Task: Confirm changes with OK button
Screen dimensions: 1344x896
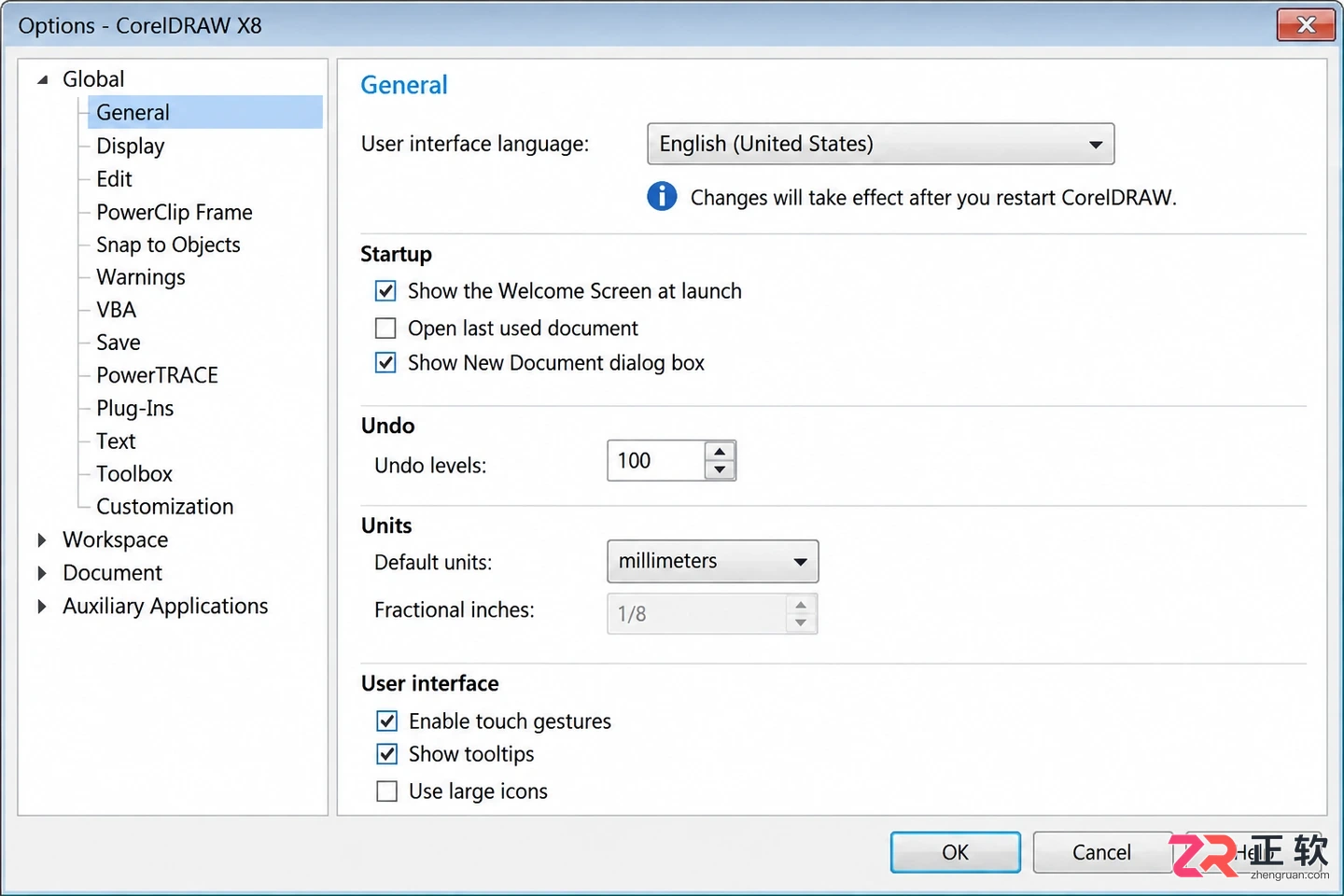Action: pyautogui.click(x=955, y=852)
